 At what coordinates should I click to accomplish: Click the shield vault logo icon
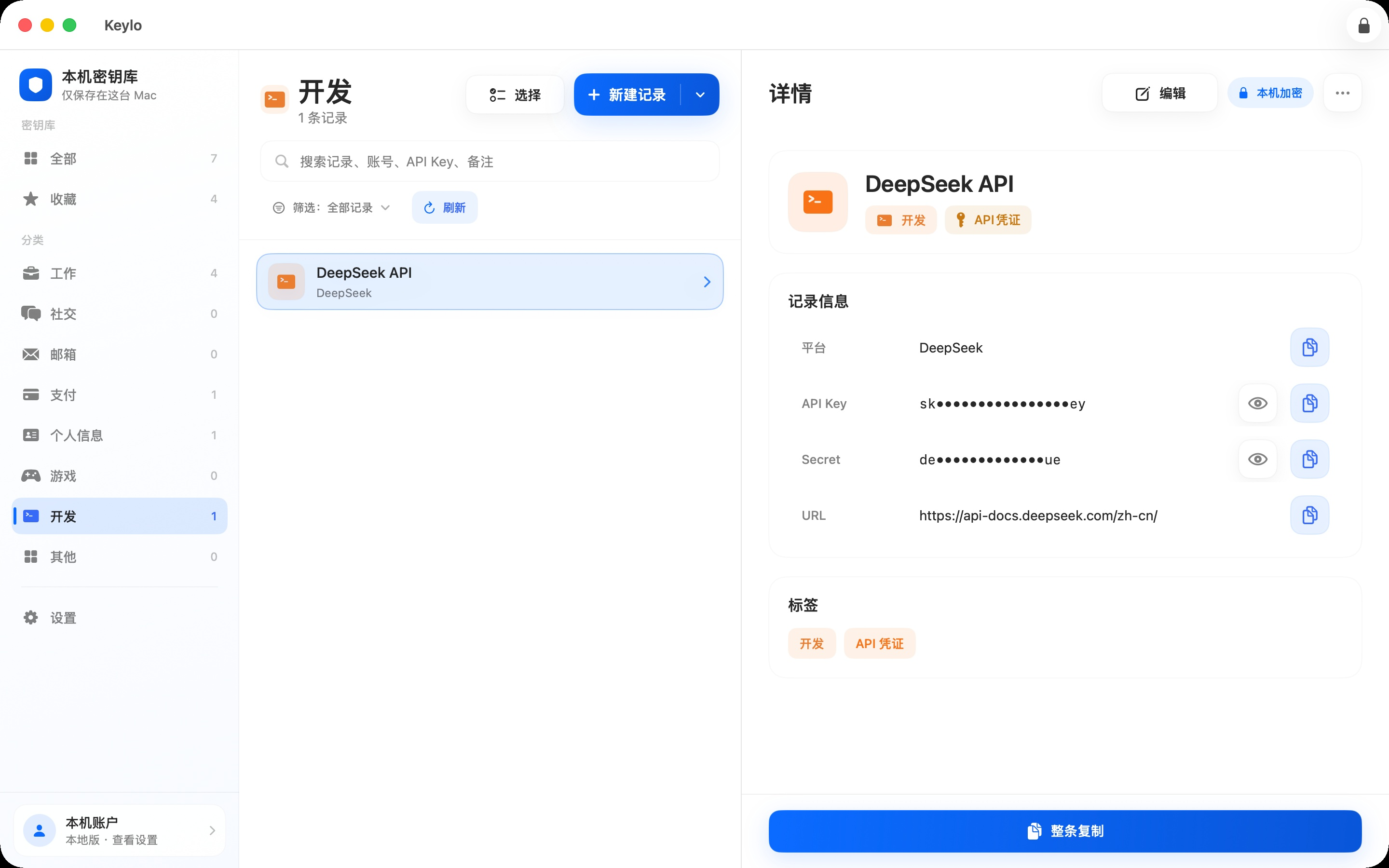36,85
